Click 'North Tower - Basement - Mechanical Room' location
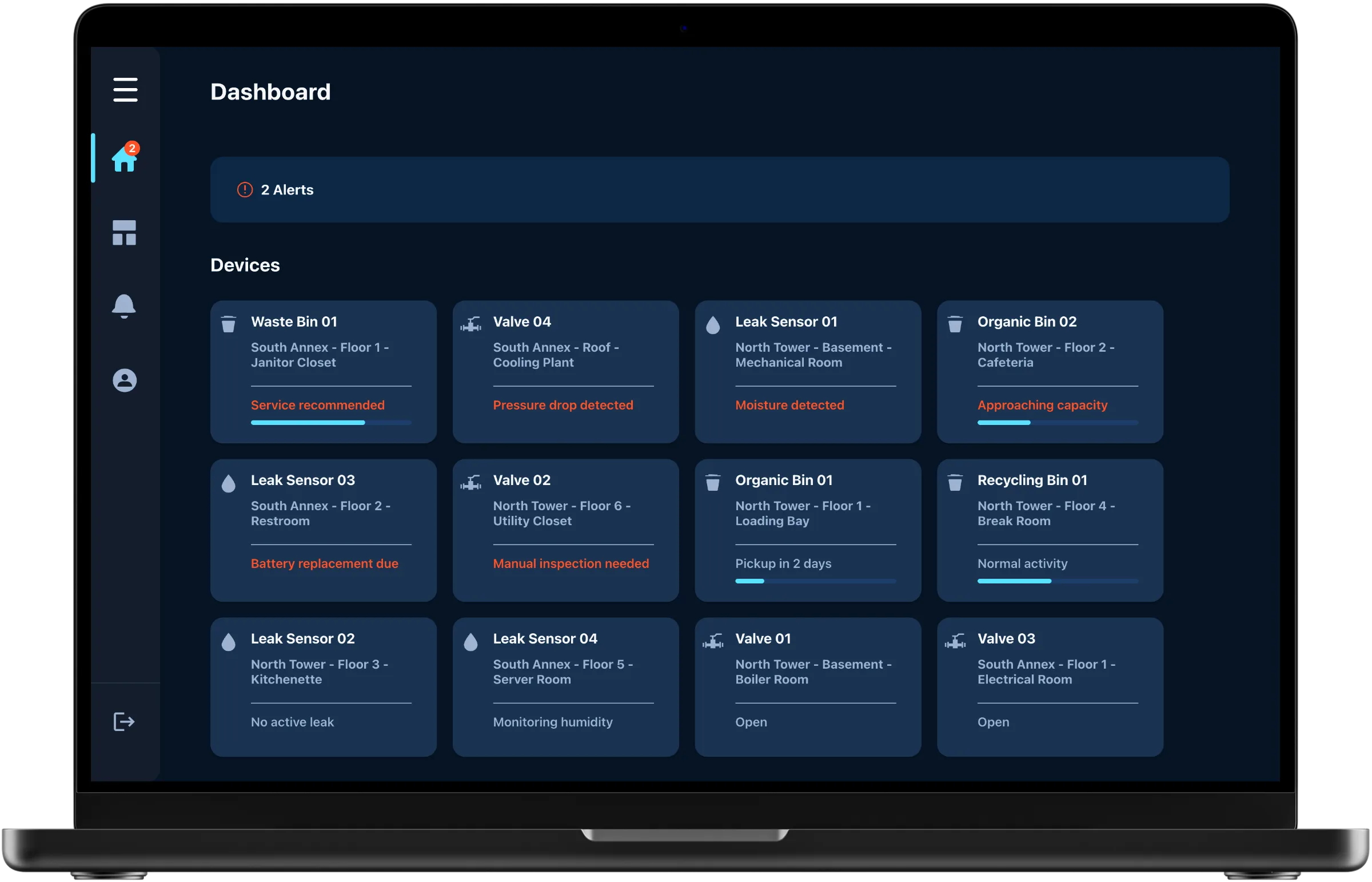This screenshot has width=1372, height=882. pos(813,355)
